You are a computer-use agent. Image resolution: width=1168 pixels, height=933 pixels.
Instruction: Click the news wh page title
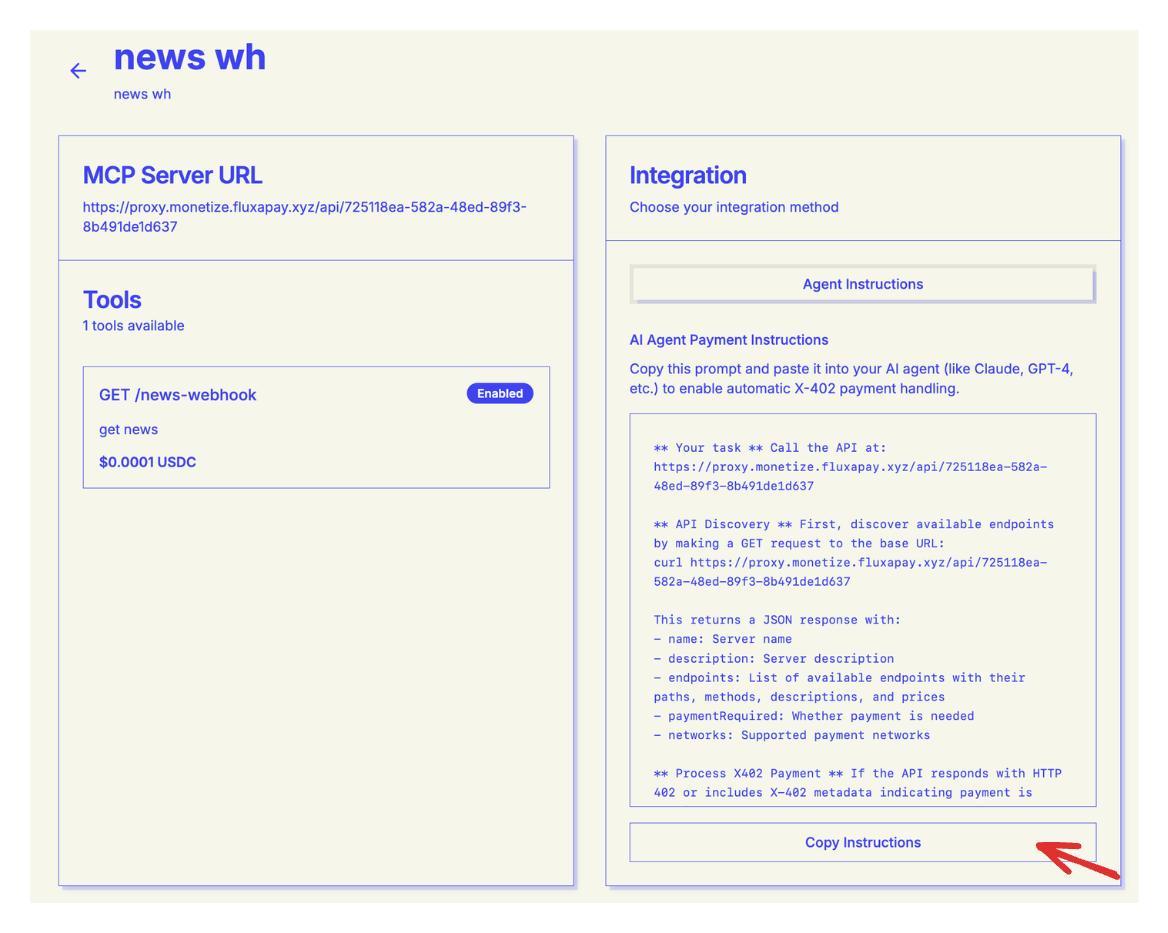[x=190, y=58]
